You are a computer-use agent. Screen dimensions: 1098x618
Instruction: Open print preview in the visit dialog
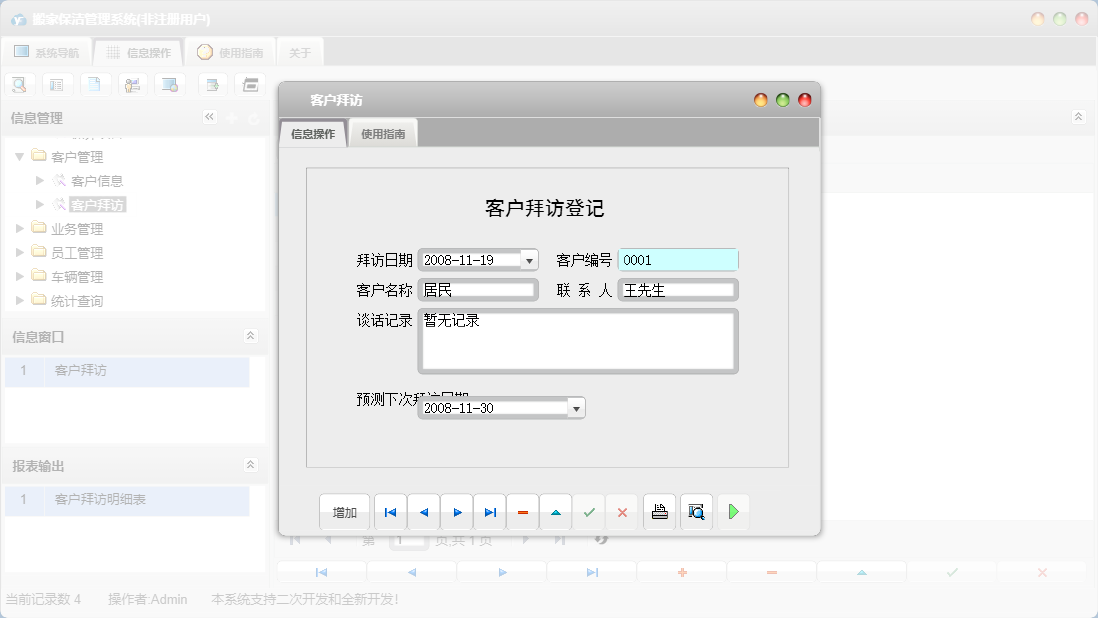696,512
